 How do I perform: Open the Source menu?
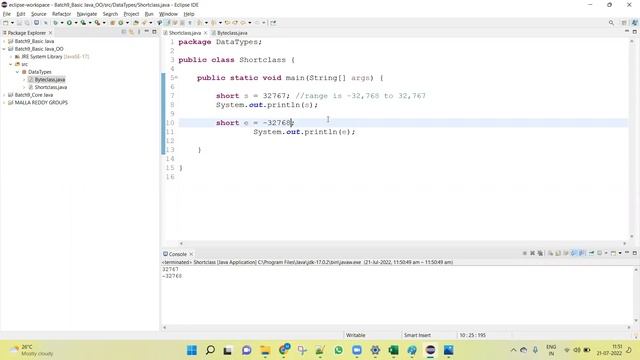(38, 14)
